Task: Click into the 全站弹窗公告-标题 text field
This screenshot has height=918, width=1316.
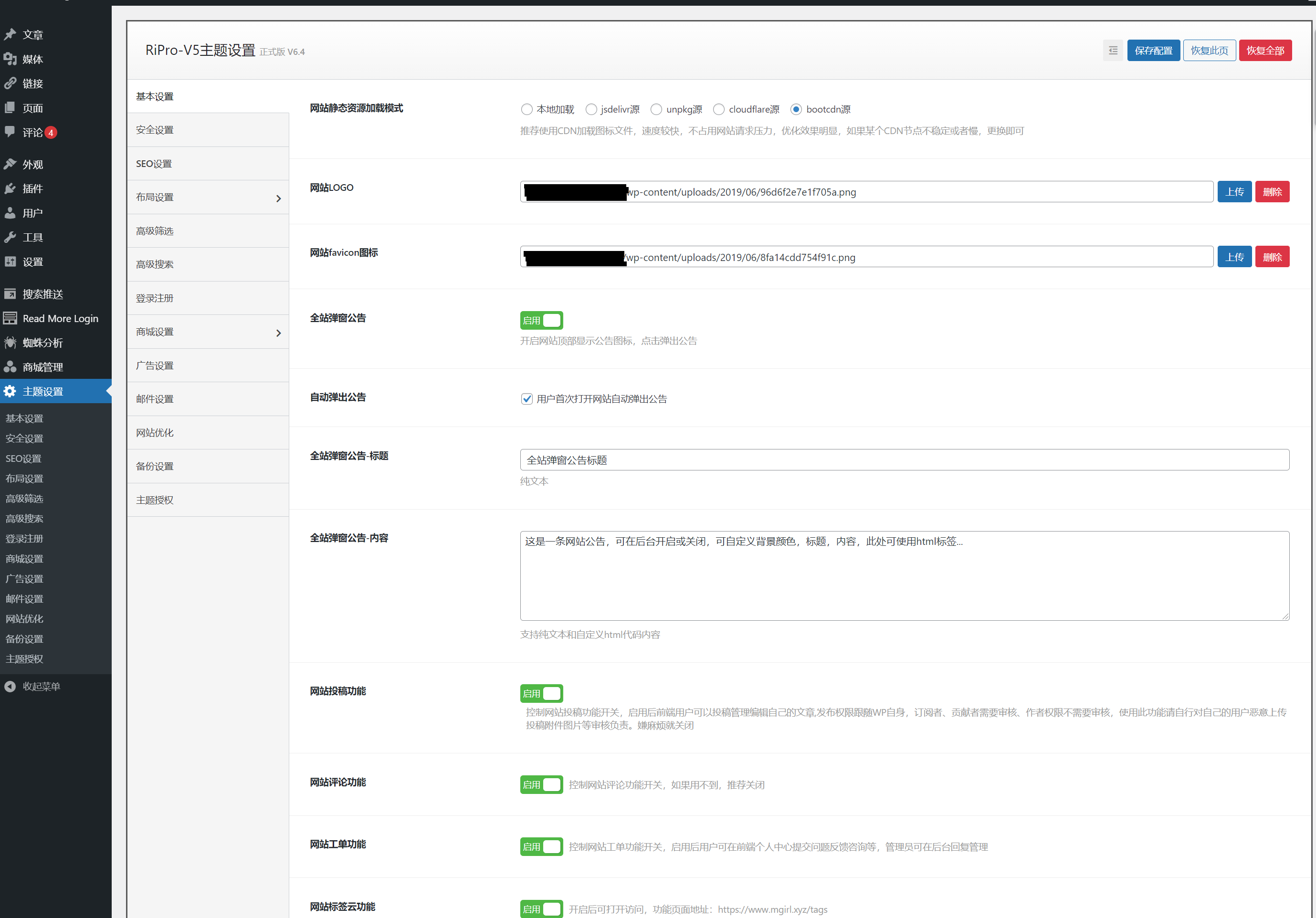Action: click(904, 459)
